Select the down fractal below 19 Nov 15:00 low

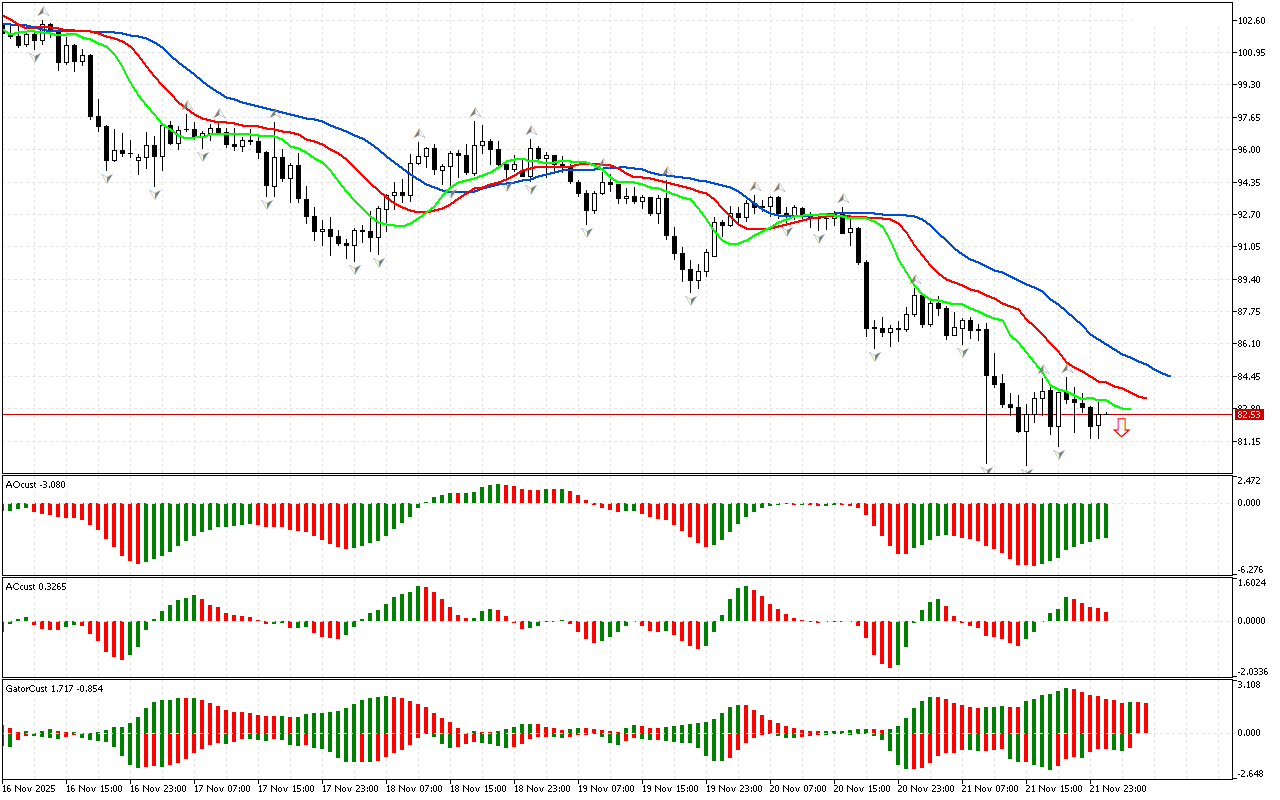(691, 300)
